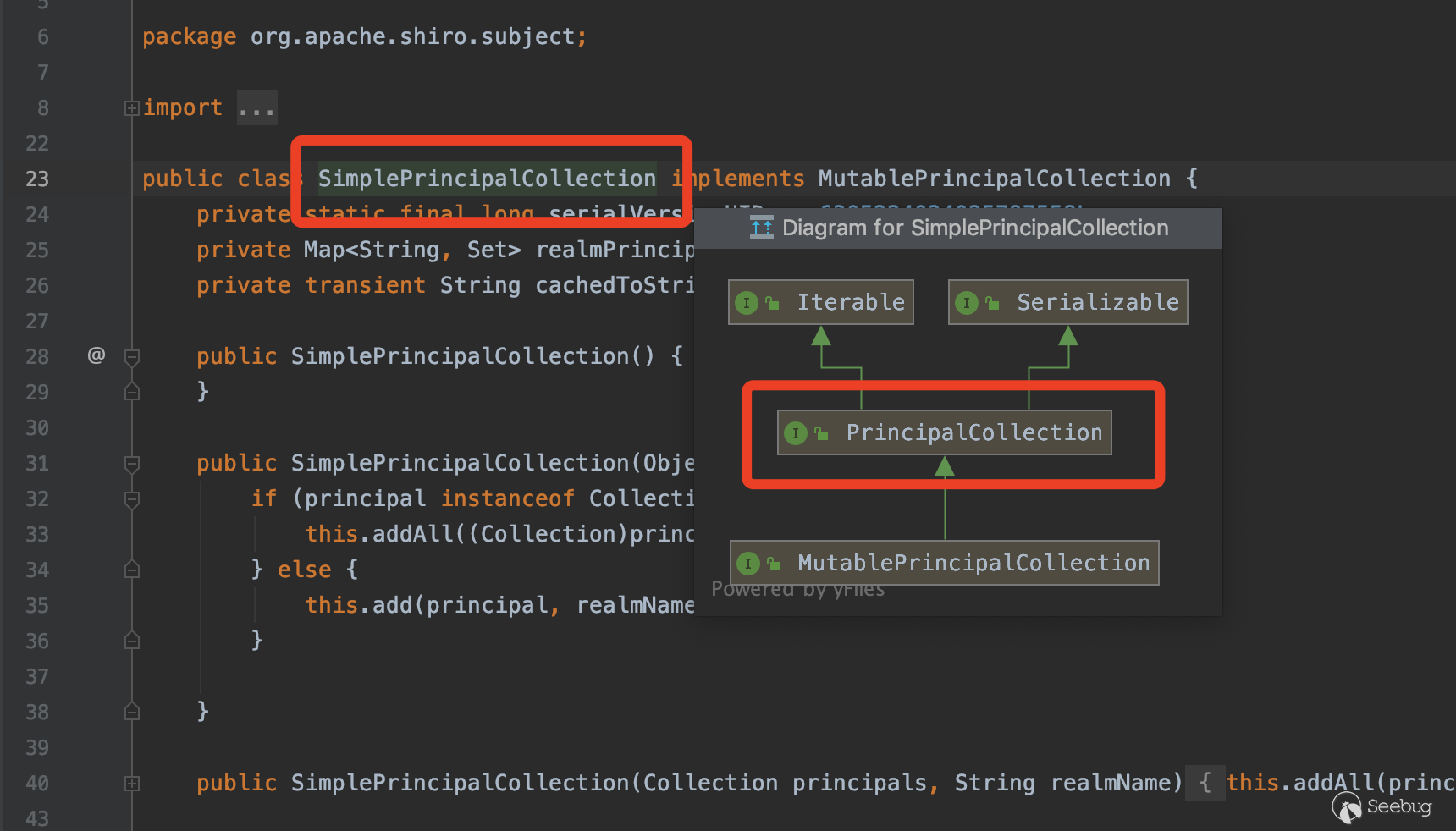Click the green lock icon on Serializable node
The height and width of the screenshot is (831, 1456).
[992, 303]
